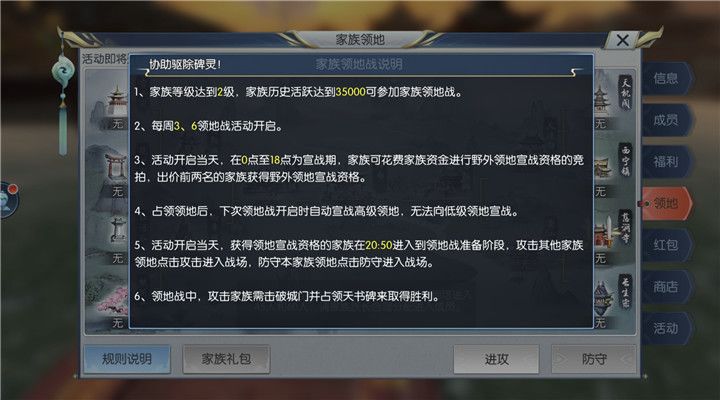
Task: Tap the 进攻 attack button
Action: click(x=496, y=359)
